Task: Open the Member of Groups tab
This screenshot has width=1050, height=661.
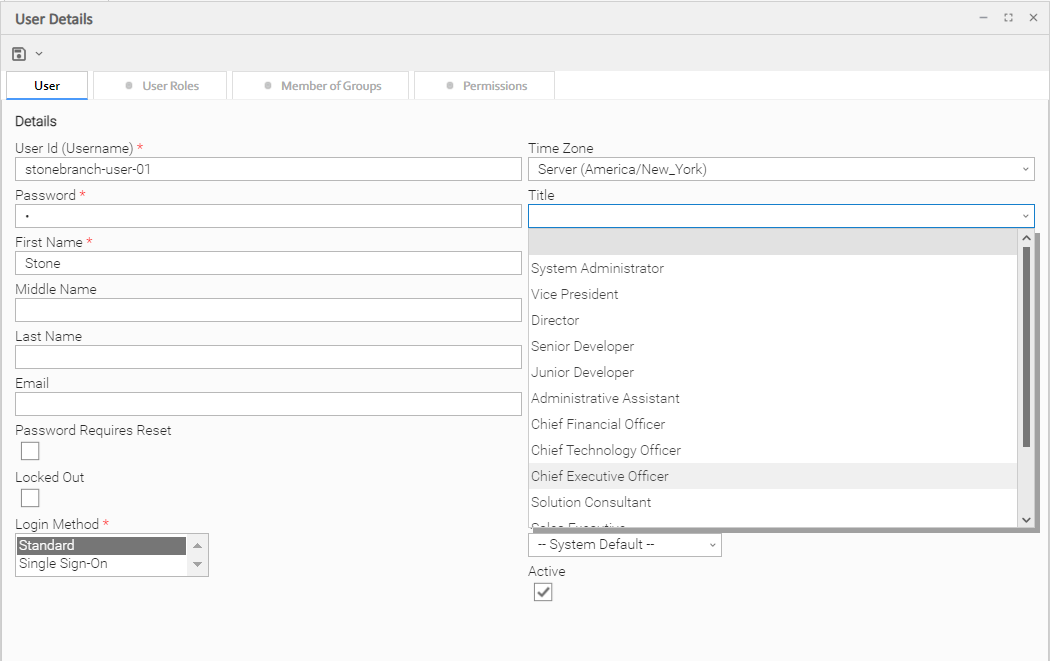Action: pyautogui.click(x=321, y=86)
